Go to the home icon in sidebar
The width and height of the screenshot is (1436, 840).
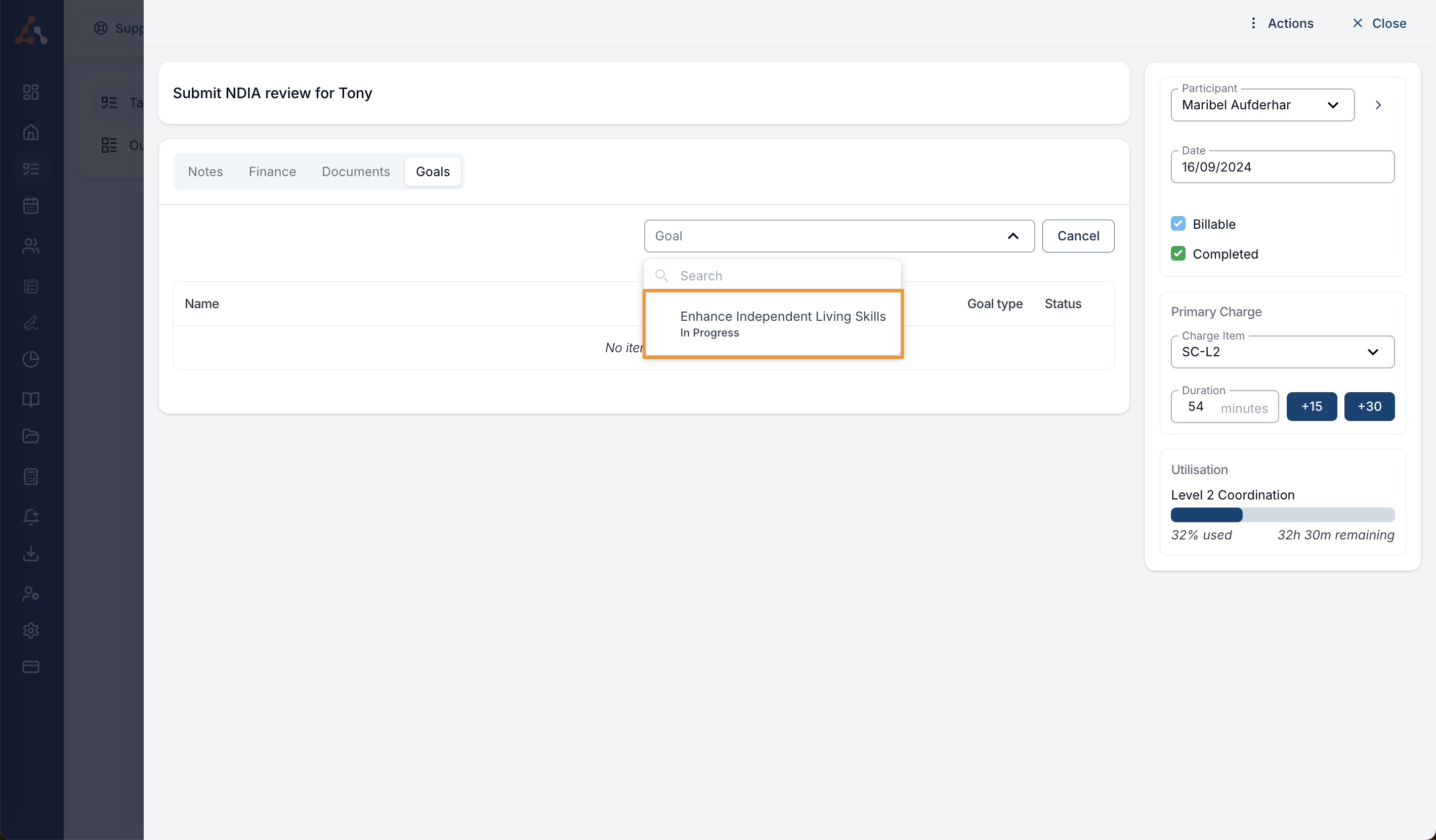[x=31, y=132]
